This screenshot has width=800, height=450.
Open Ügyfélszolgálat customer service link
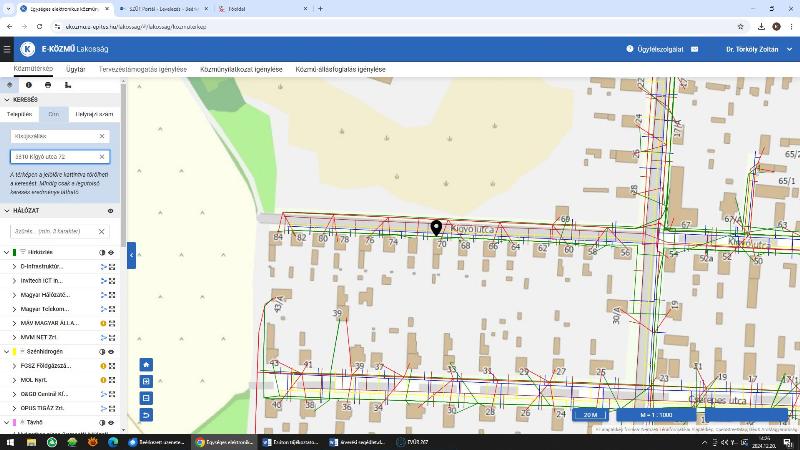click(655, 49)
